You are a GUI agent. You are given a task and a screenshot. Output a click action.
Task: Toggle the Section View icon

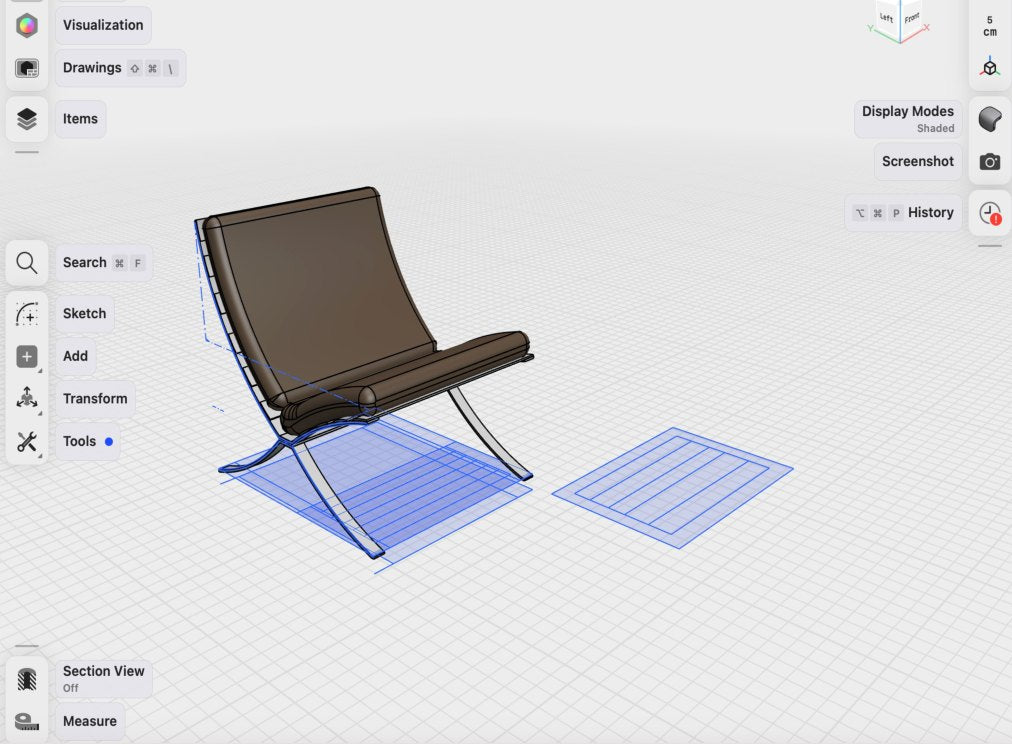[26, 679]
